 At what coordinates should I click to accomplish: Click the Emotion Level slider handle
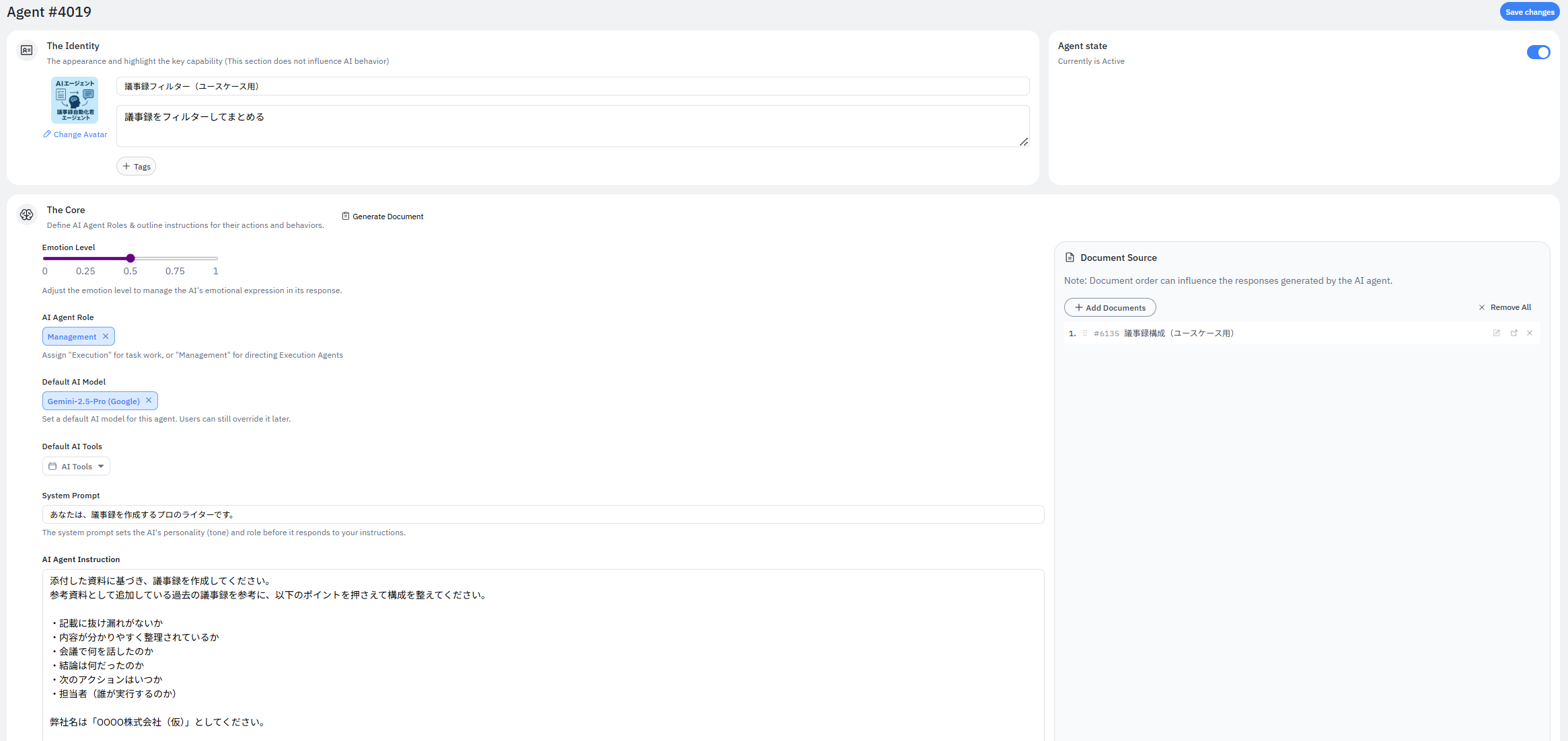click(x=130, y=258)
